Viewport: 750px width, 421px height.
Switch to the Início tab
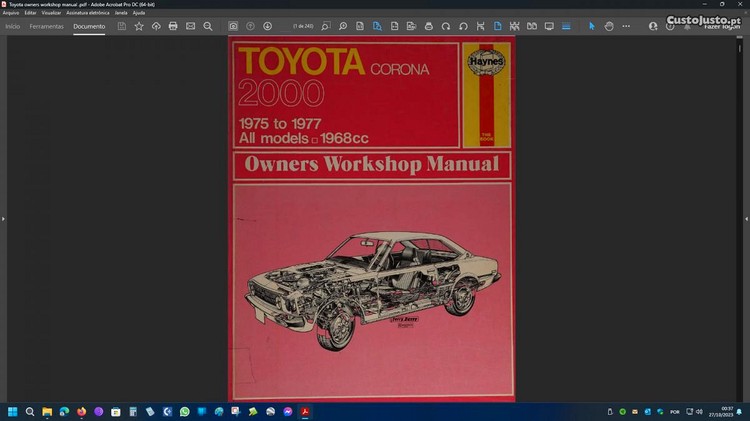pos(13,26)
